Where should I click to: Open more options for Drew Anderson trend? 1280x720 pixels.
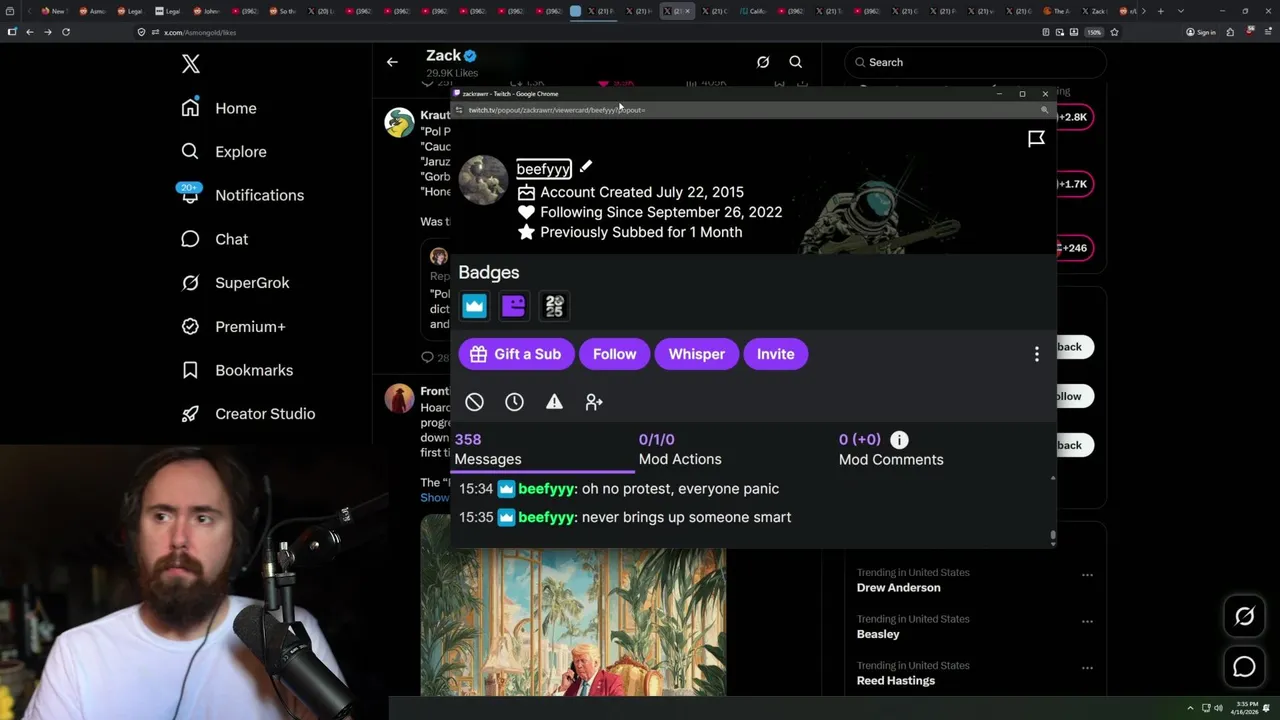pos(1087,575)
